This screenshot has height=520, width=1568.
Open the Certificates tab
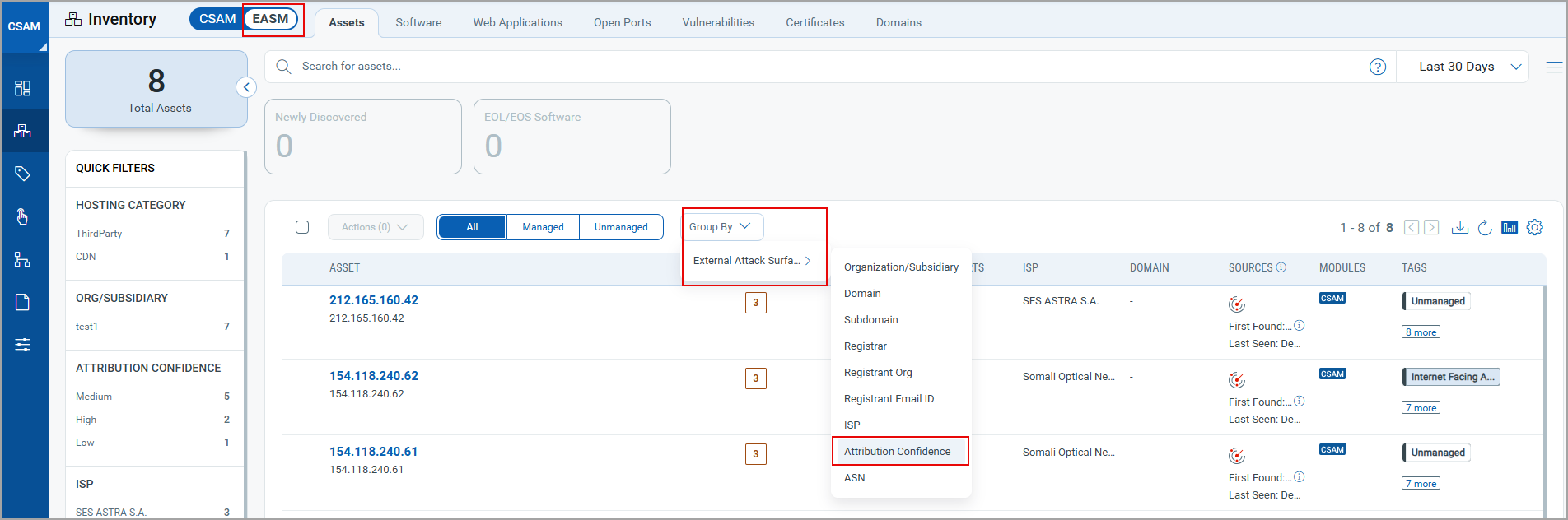pos(815,22)
